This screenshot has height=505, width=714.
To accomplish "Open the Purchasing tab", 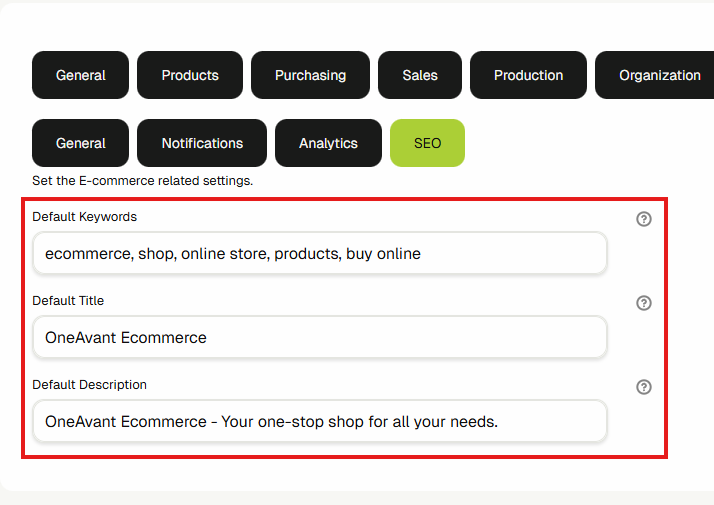I will point(310,75).
